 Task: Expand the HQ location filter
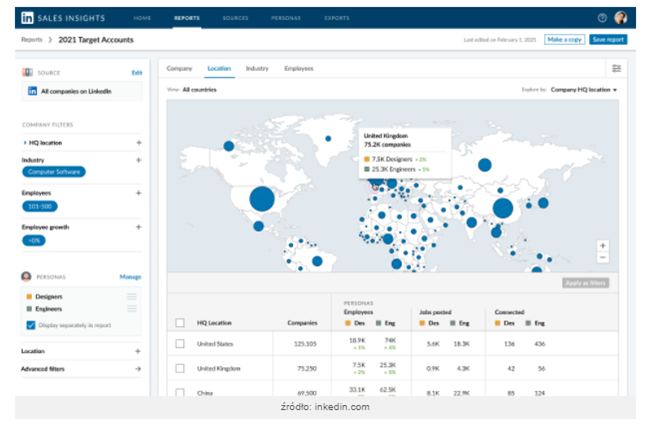[25, 143]
